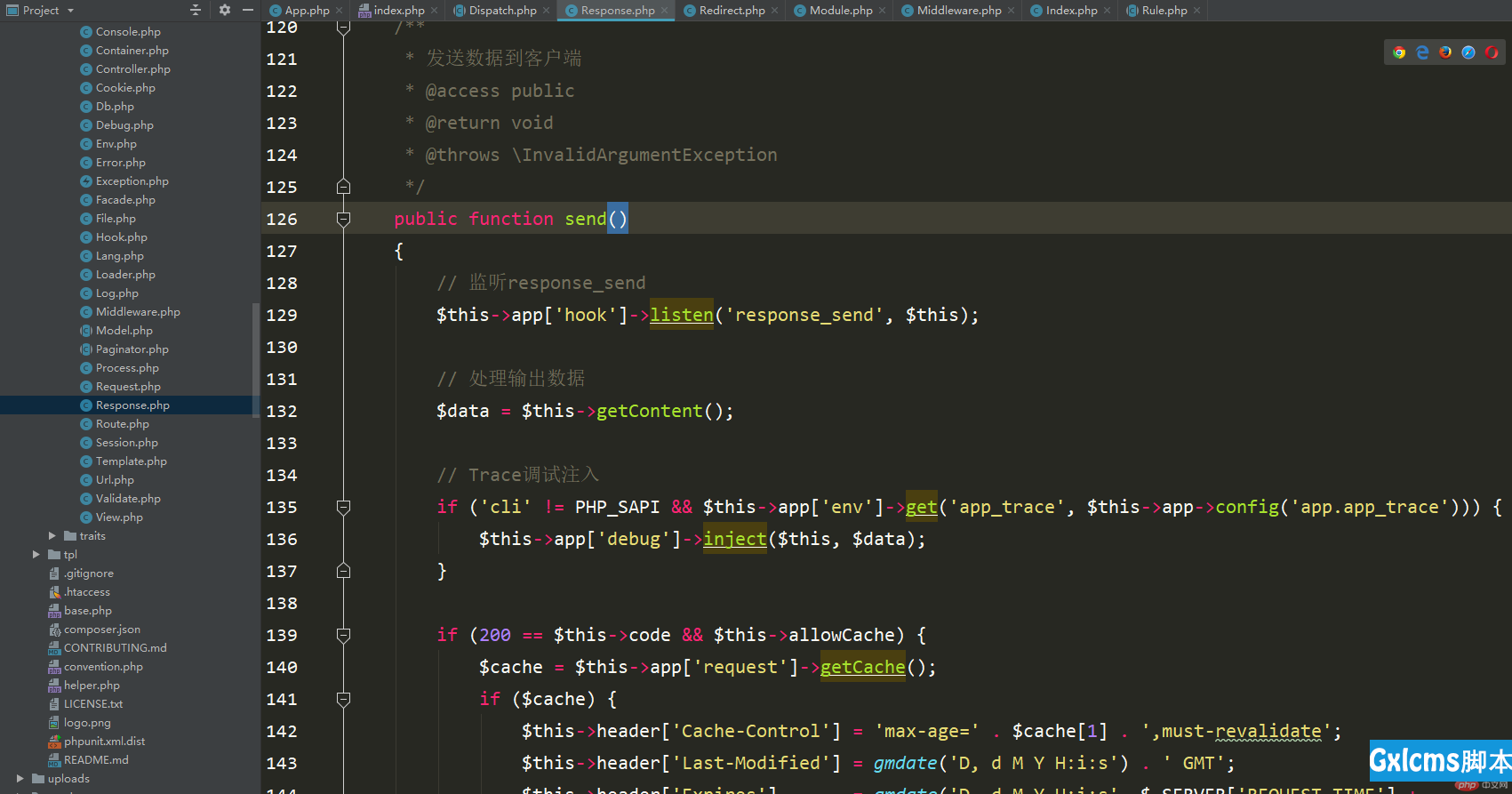The image size is (1512, 794).
Task: Open .gitignore file
Action: [x=88, y=573]
